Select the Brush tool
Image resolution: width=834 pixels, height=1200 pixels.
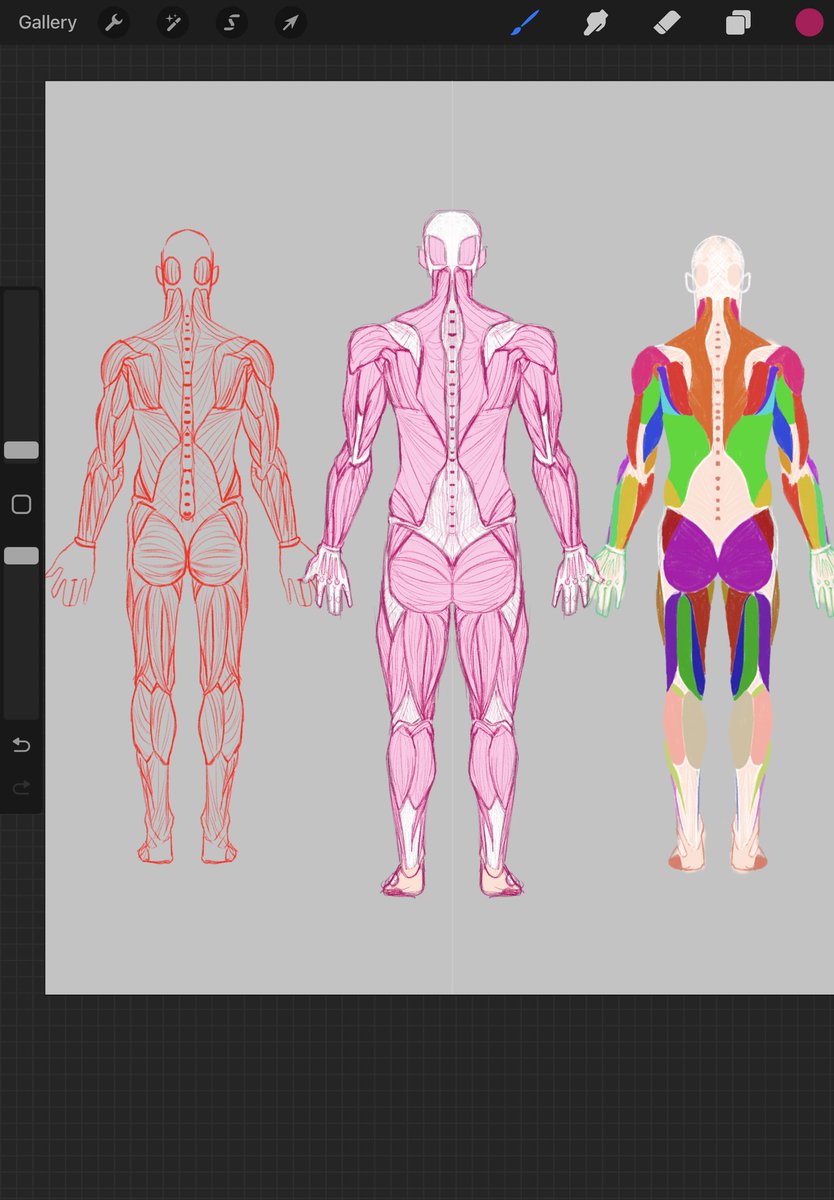(525, 22)
